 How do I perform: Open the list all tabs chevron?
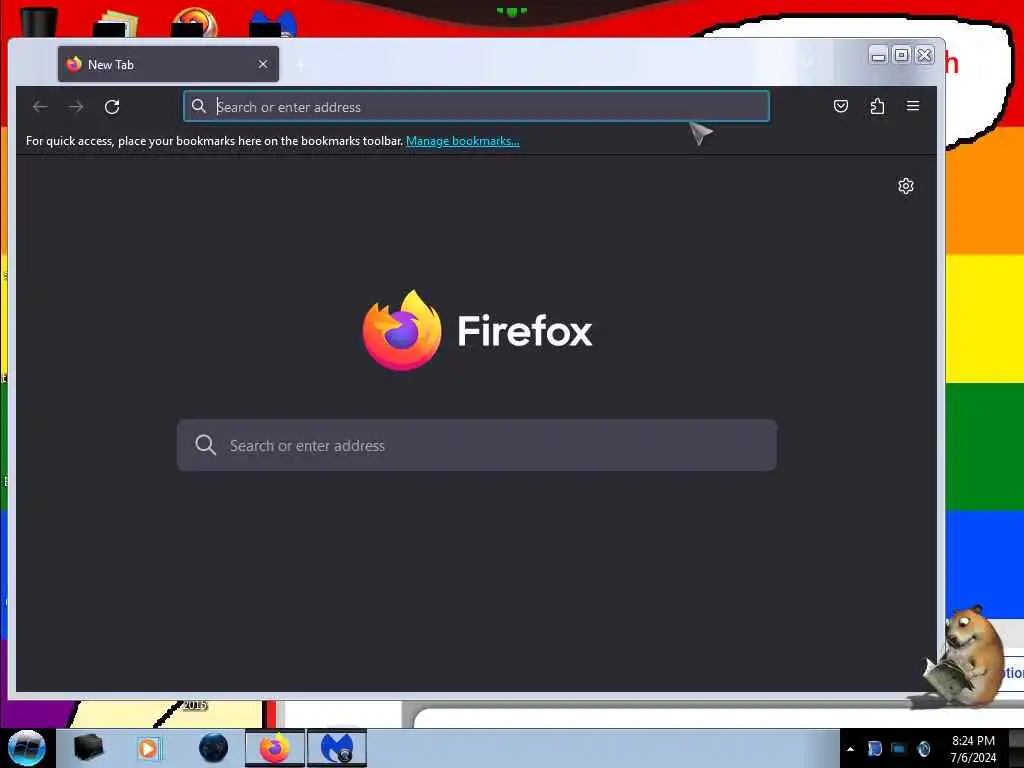coord(809,64)
